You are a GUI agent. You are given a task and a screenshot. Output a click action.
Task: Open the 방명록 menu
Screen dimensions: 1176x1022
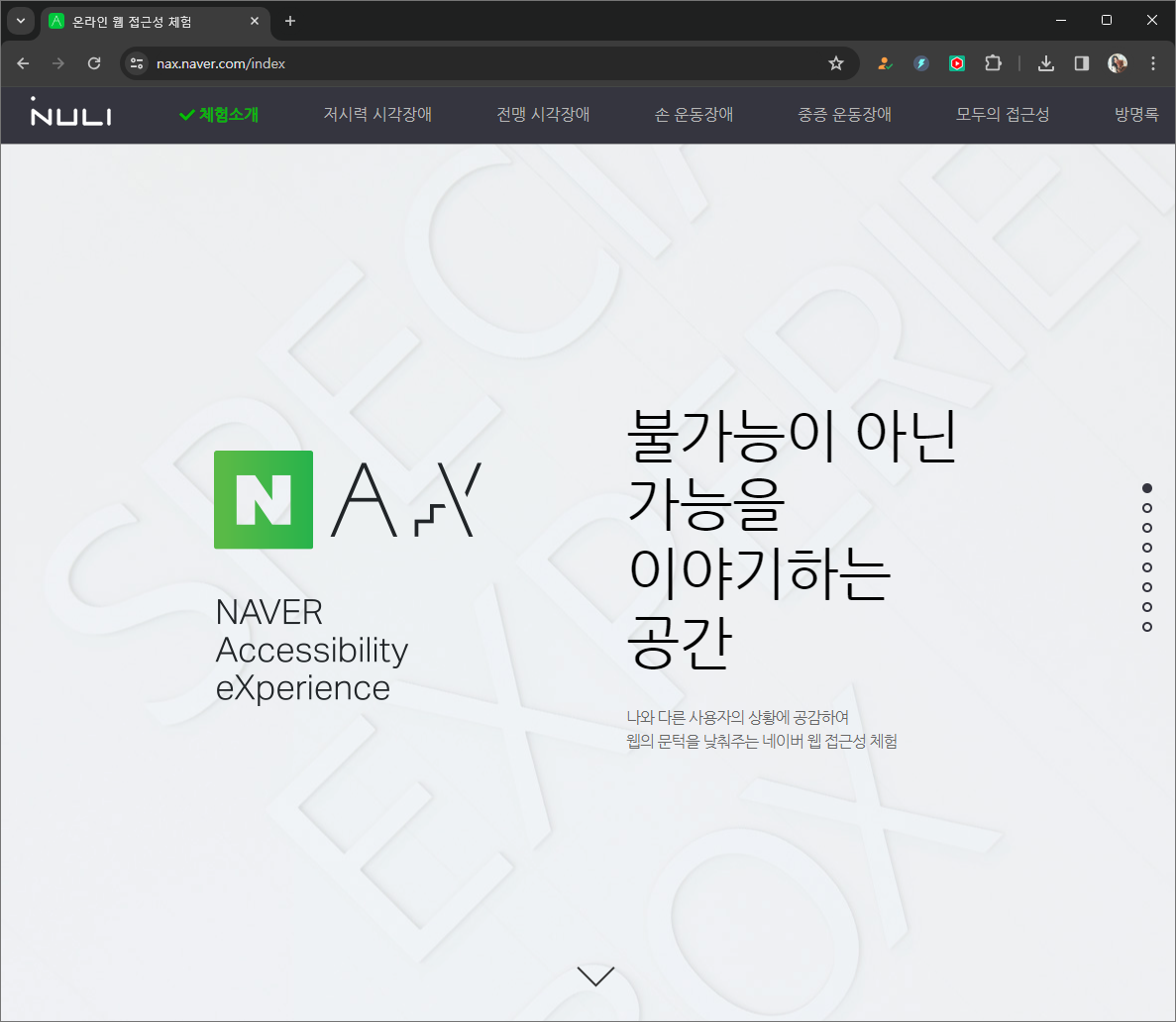(1136, 115)
